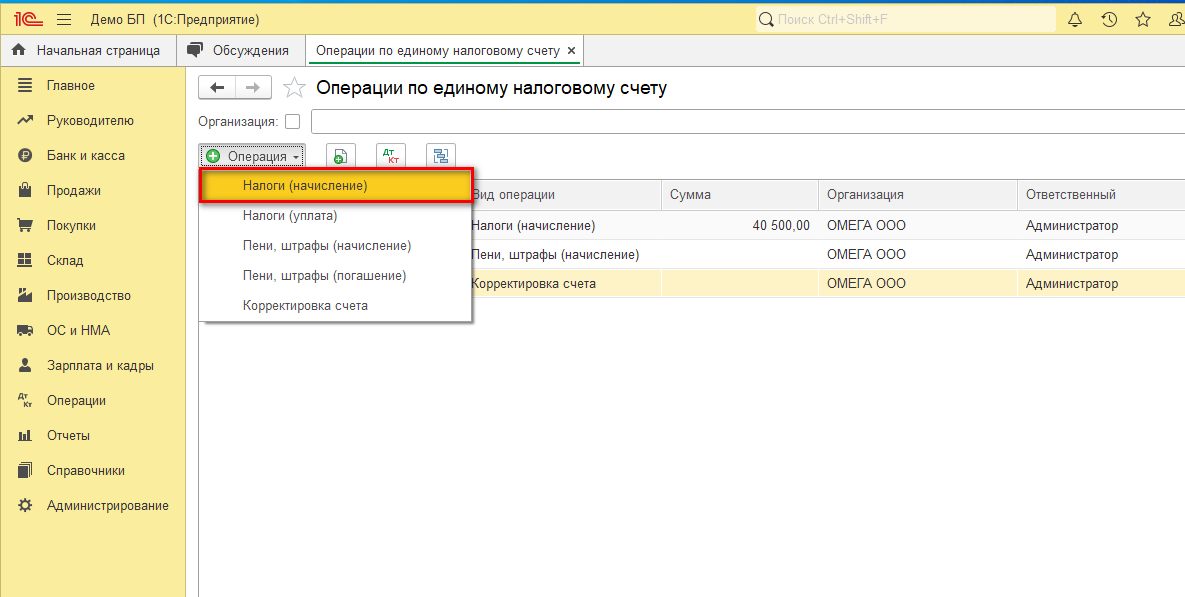
Task: Close the Операции по единому налоговому счету tab
Action: (571, 51)
